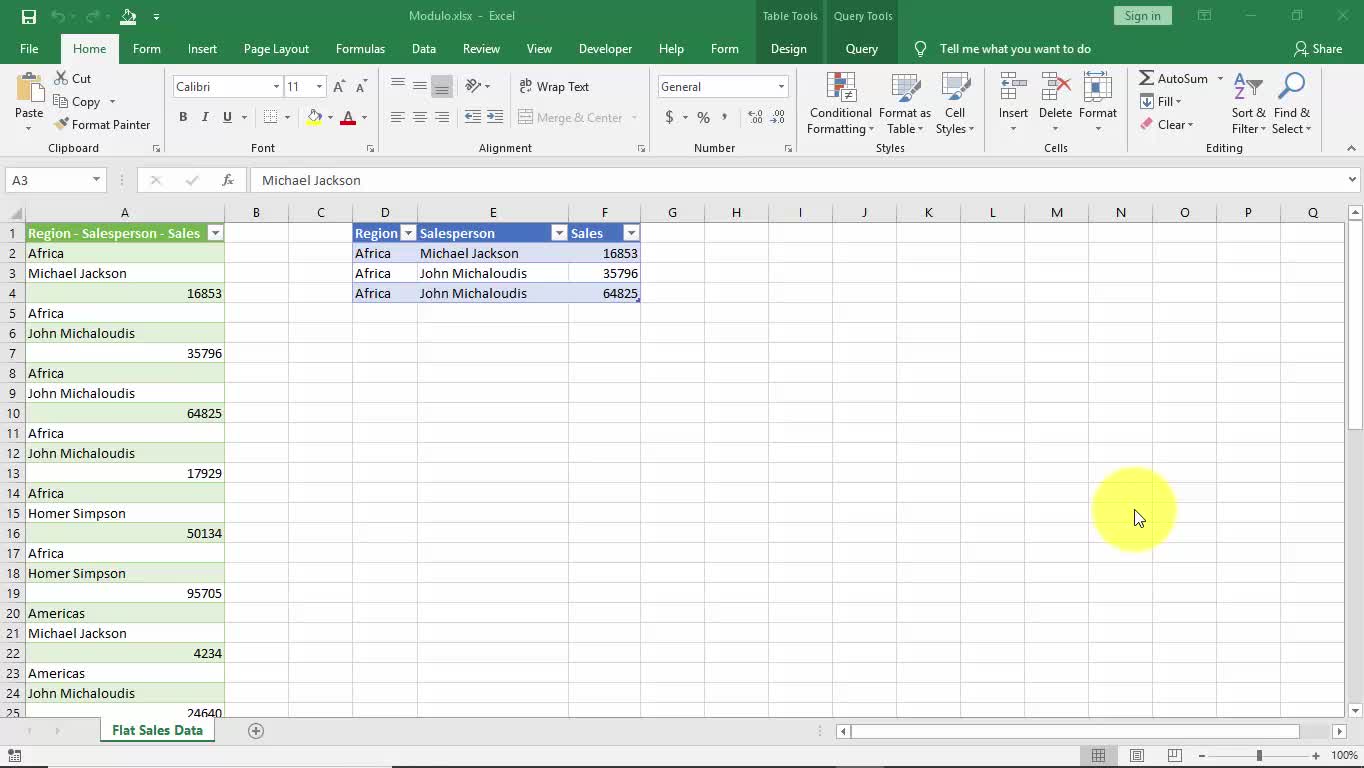Click the yellow Fill Color swatch

315,118
